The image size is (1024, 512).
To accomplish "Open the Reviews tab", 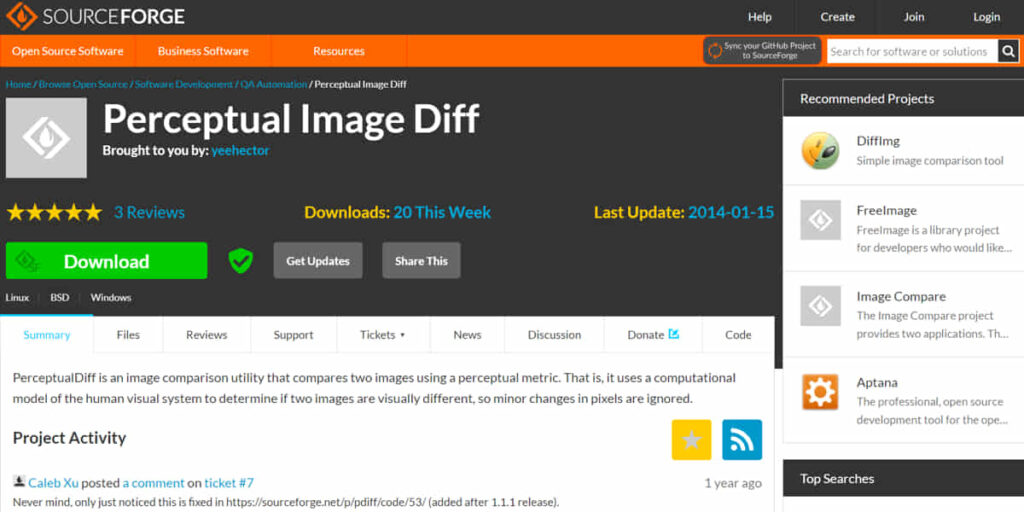I will coord(206,335).
